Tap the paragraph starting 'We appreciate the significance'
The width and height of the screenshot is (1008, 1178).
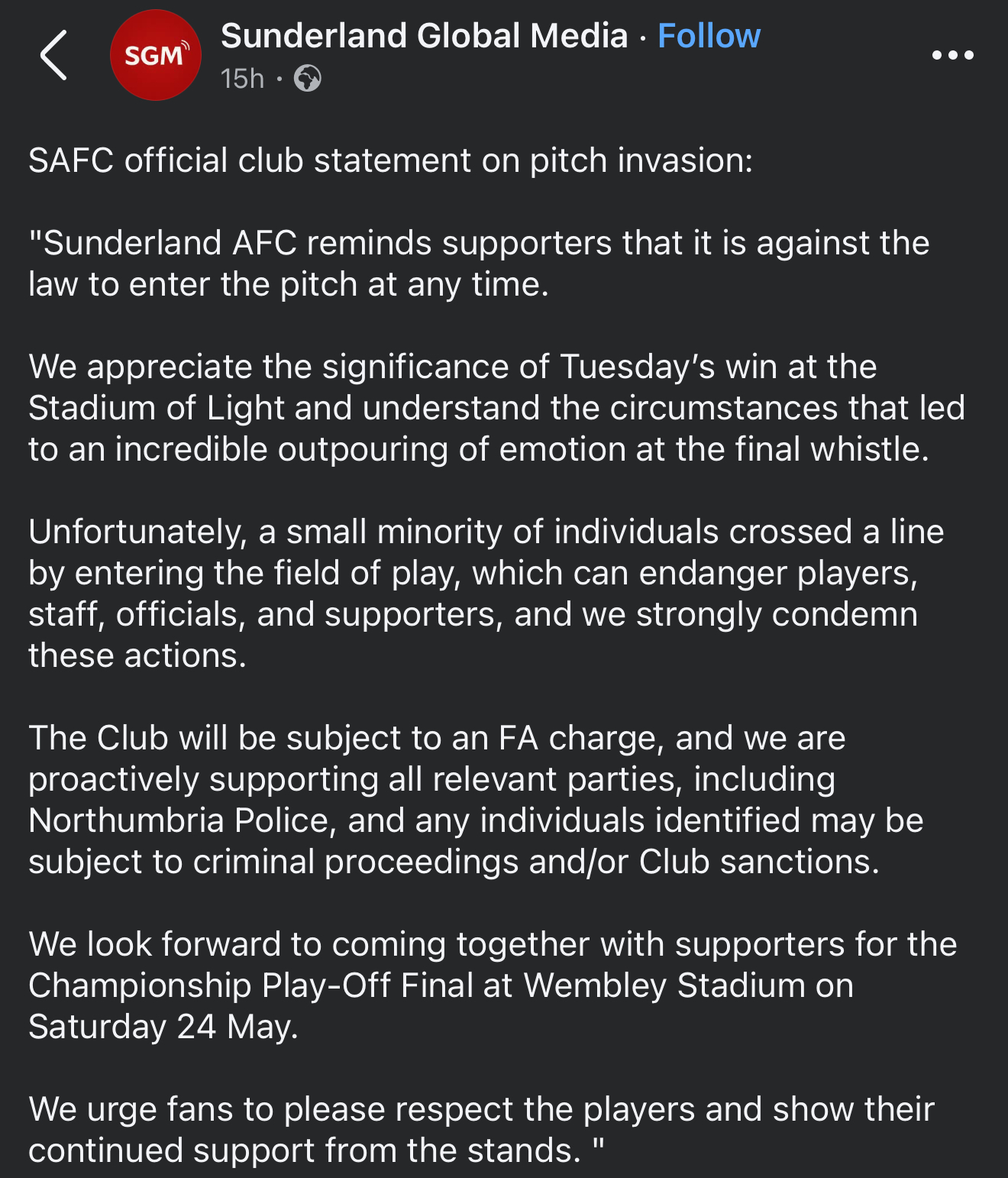tap(497, 408)
